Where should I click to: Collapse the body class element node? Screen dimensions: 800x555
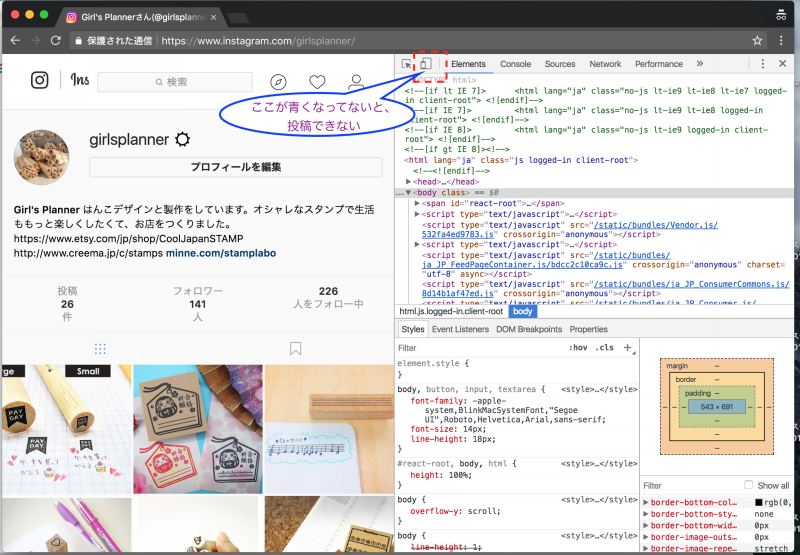pos(408,193)
